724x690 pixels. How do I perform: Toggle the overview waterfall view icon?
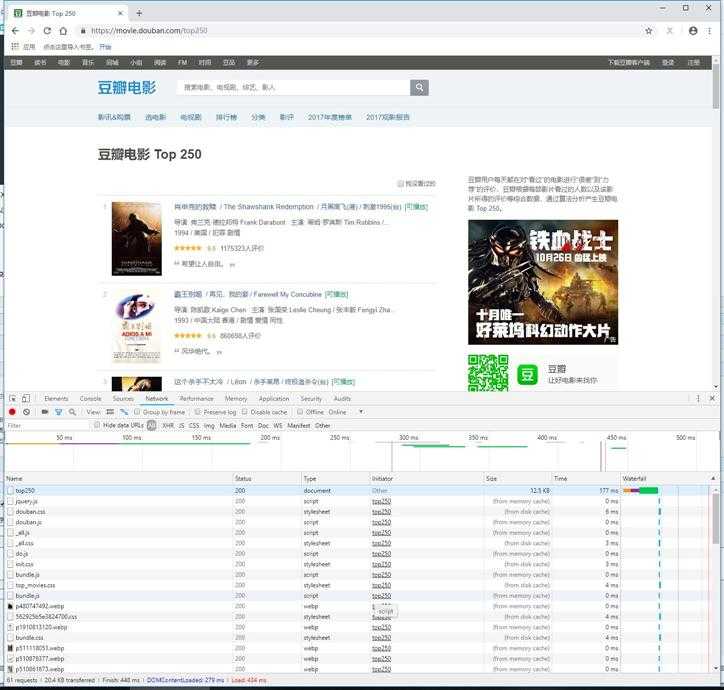tap(124, 412)
